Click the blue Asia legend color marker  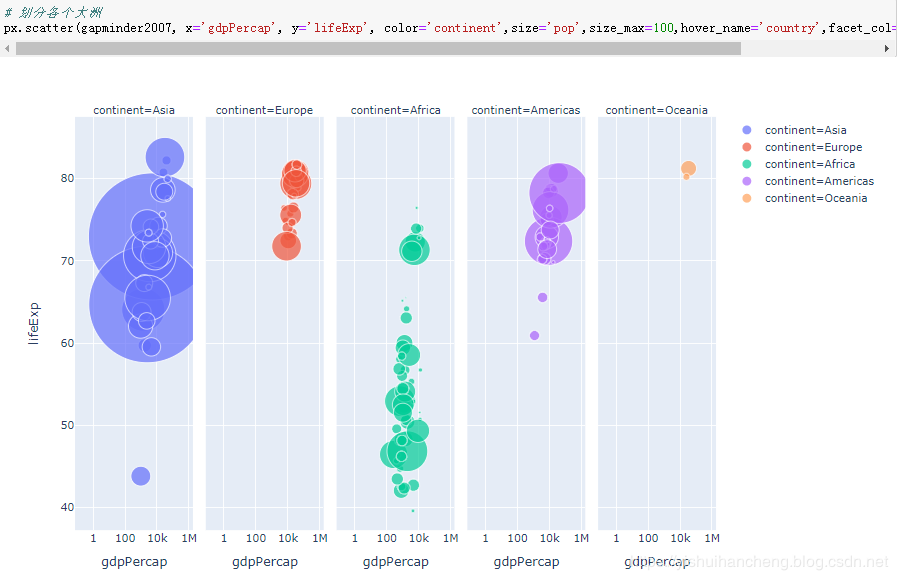(x=747, y=130)
